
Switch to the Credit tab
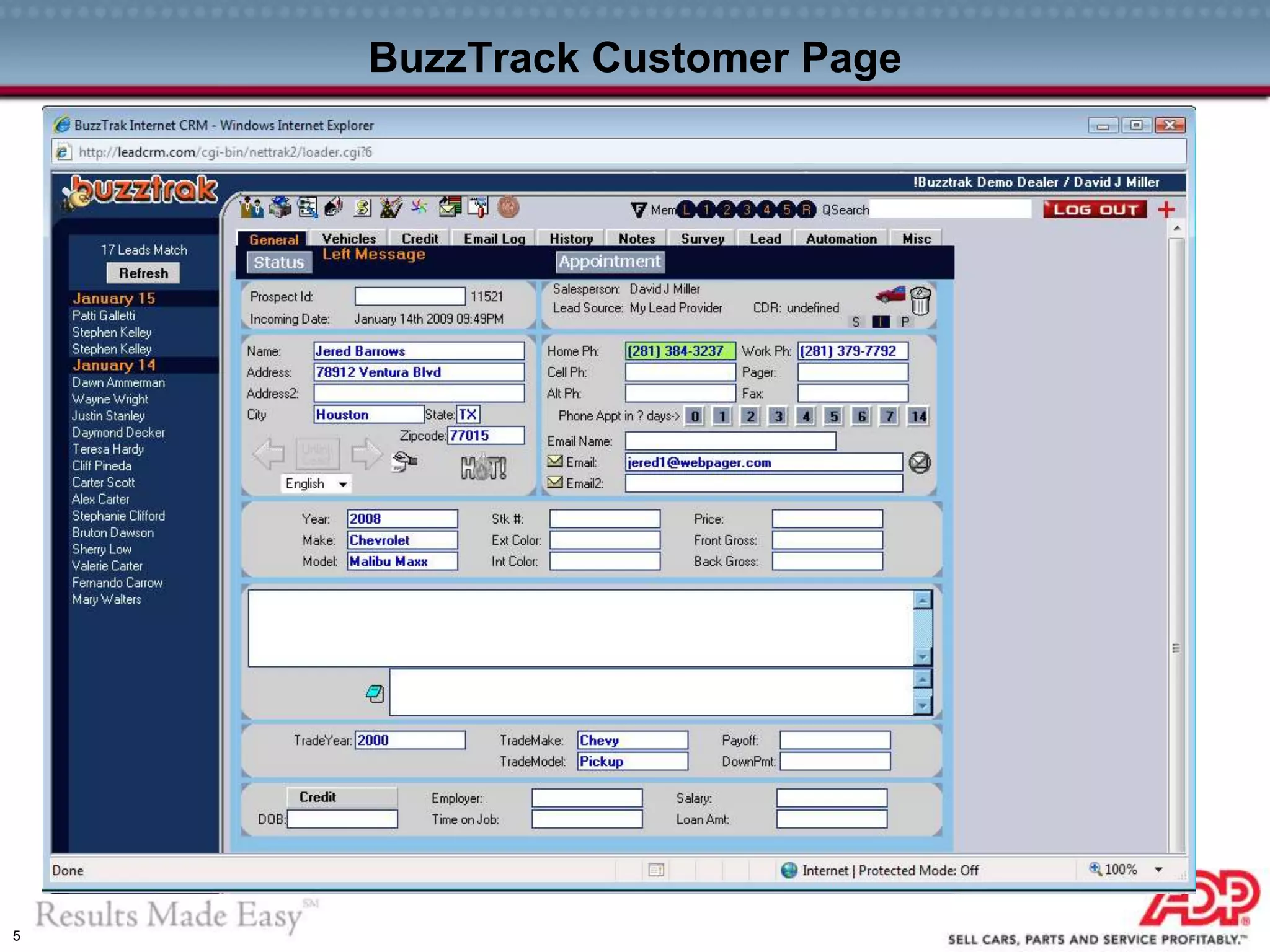[x=420, y=239]
